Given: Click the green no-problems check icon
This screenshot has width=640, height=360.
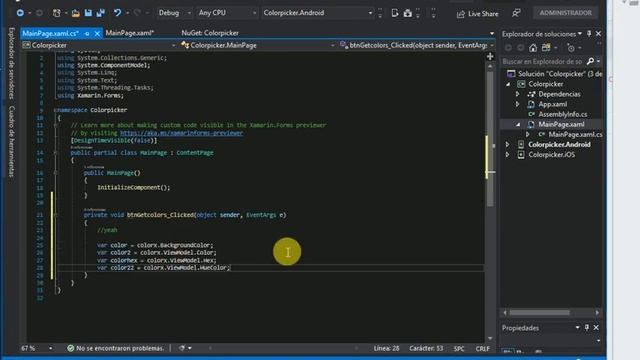Looking at the screenshot, I should [x=70, y=348].
